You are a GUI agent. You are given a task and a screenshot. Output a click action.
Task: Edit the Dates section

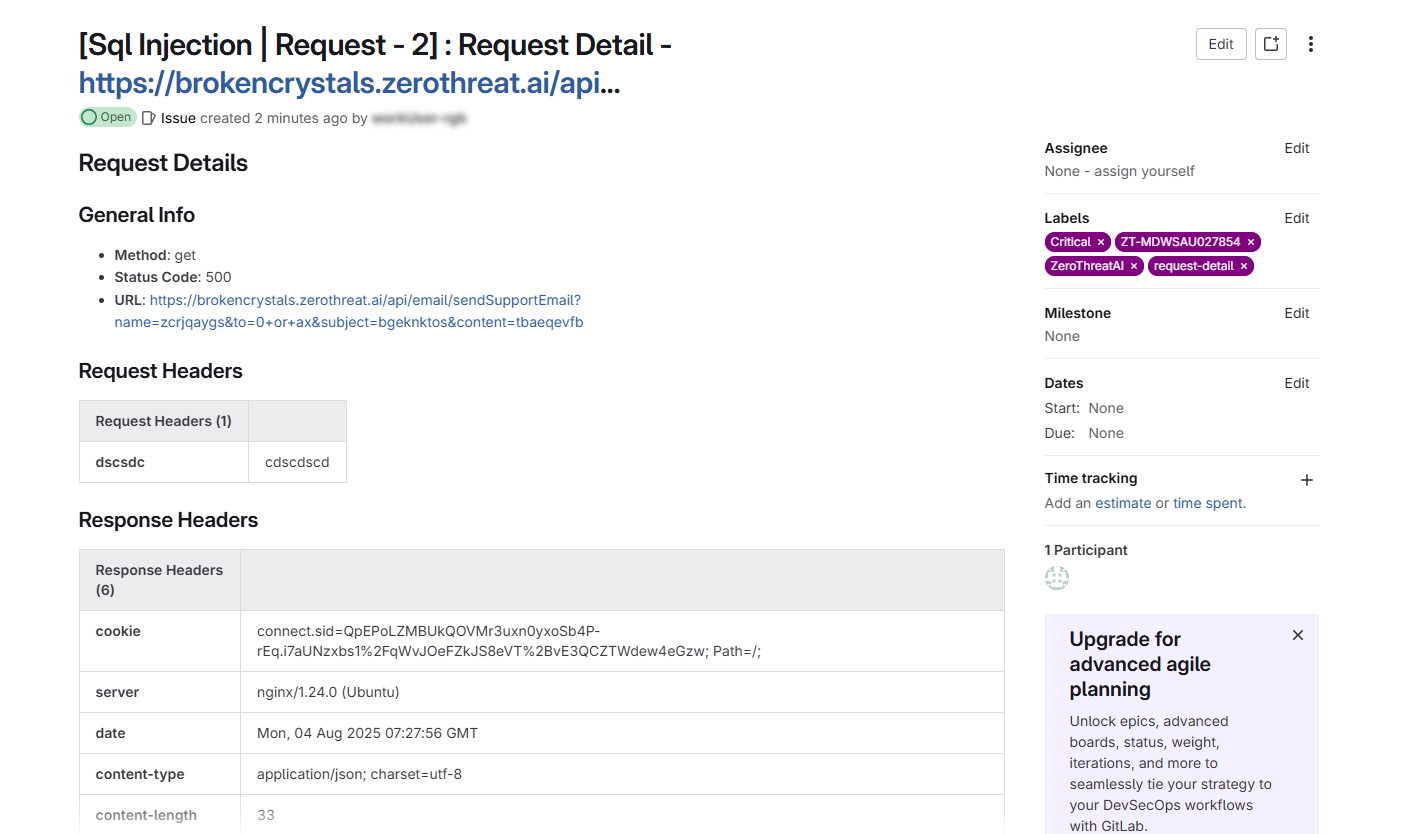coord(1296,383)
